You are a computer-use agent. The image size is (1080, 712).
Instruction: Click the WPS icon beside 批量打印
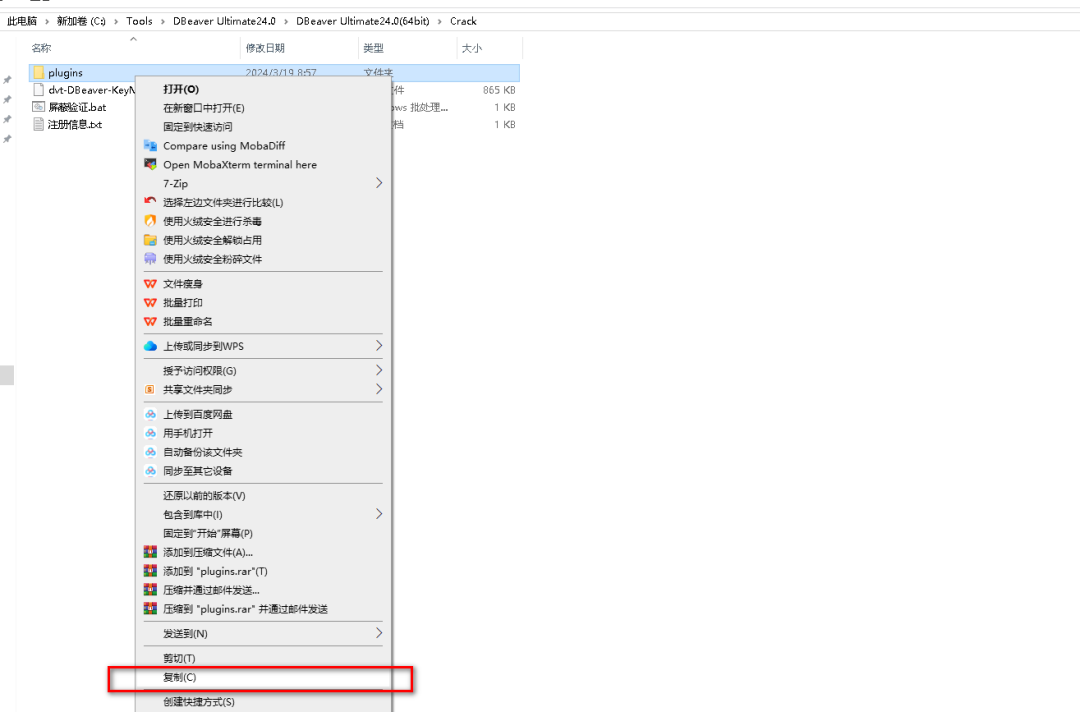(150, 302)
